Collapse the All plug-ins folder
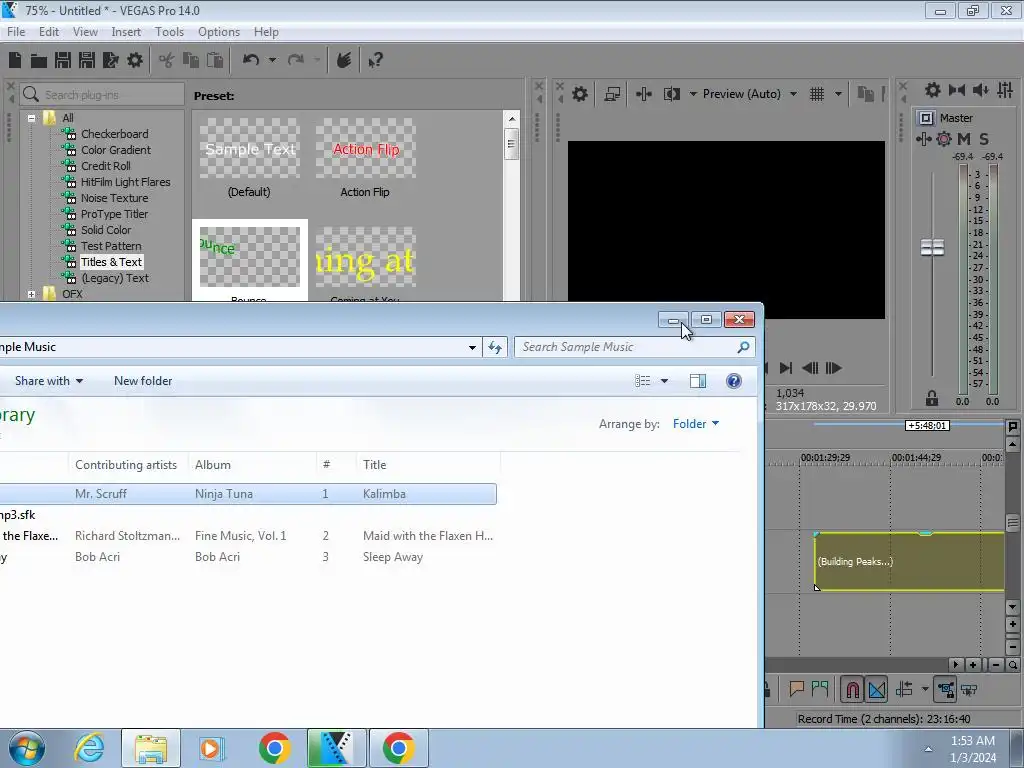Image resolution: width=1024 pixels, height=768 pixels. [31, 118]
